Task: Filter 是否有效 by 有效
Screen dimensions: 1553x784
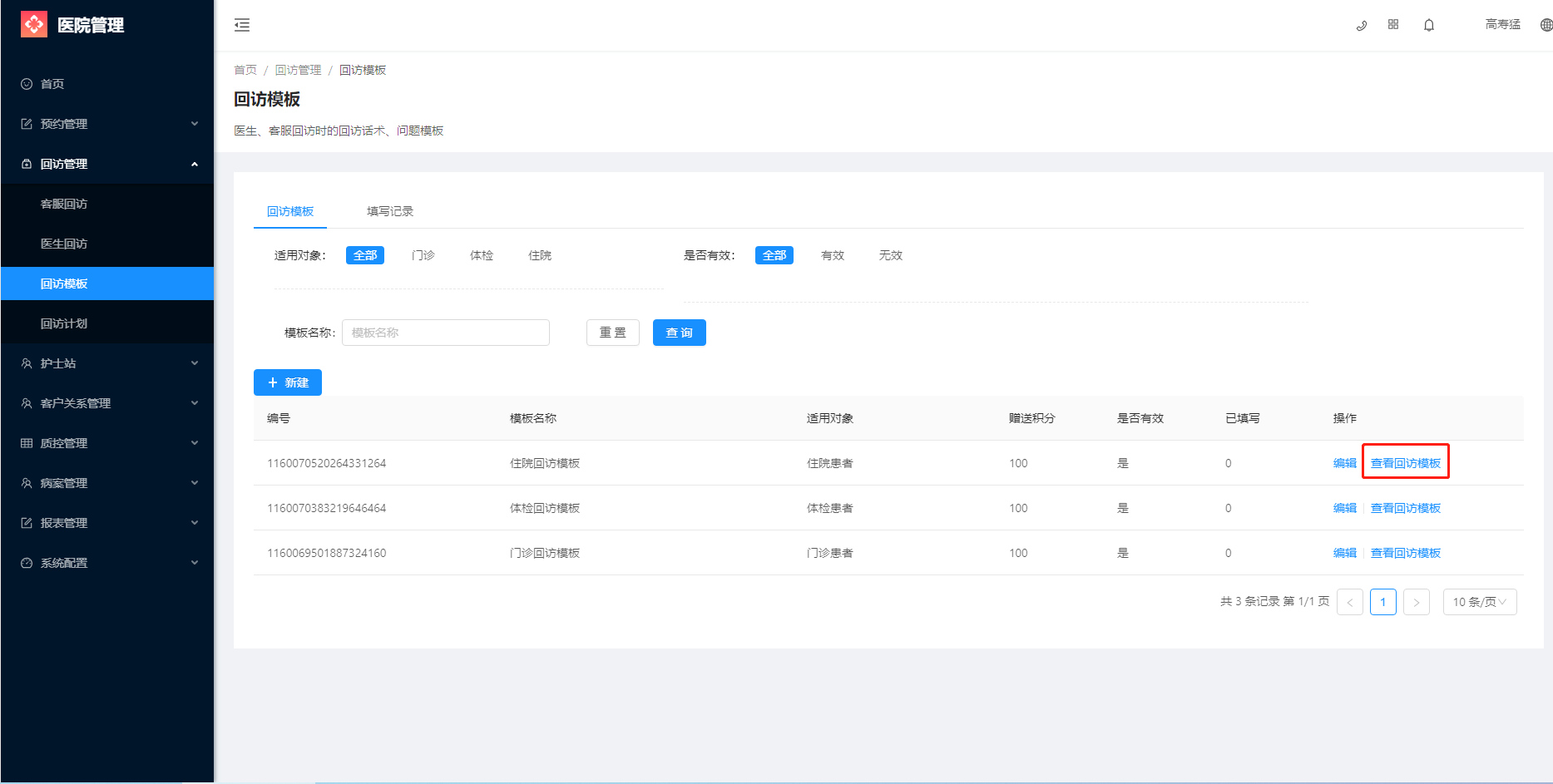Action: coord(833,255)
